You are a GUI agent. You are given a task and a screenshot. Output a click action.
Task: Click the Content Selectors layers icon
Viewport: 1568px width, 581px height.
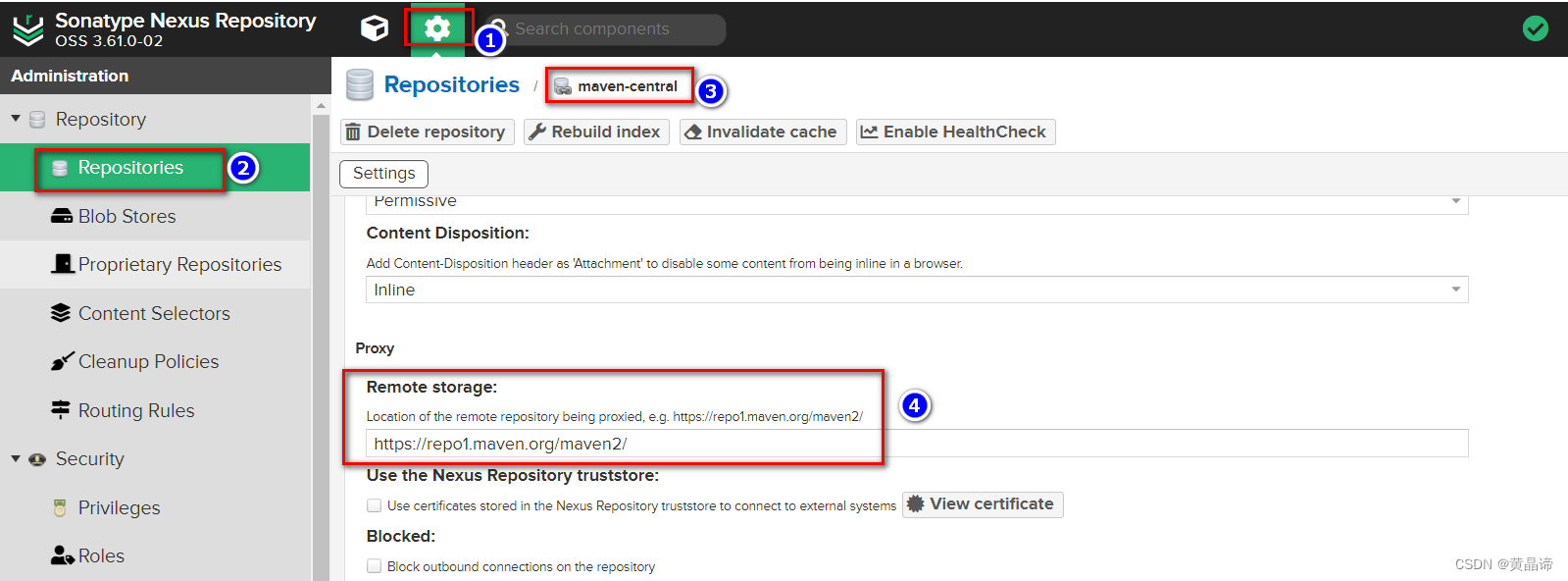coord(61,313)
